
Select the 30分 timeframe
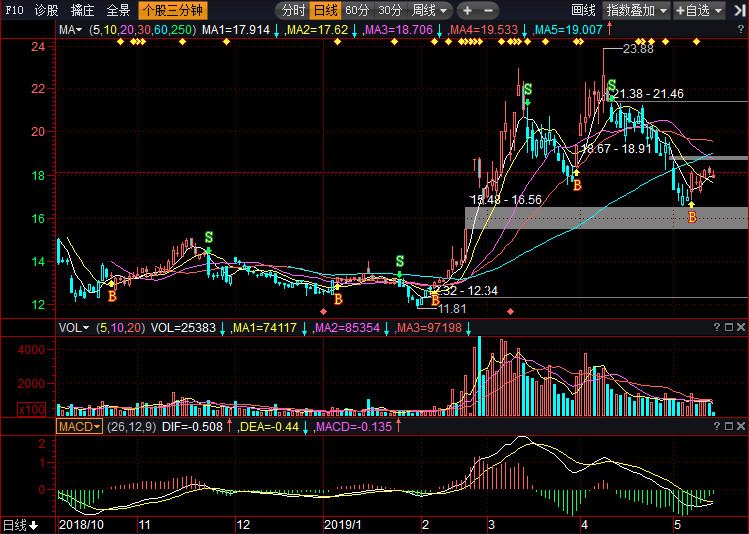coord(390,10)
